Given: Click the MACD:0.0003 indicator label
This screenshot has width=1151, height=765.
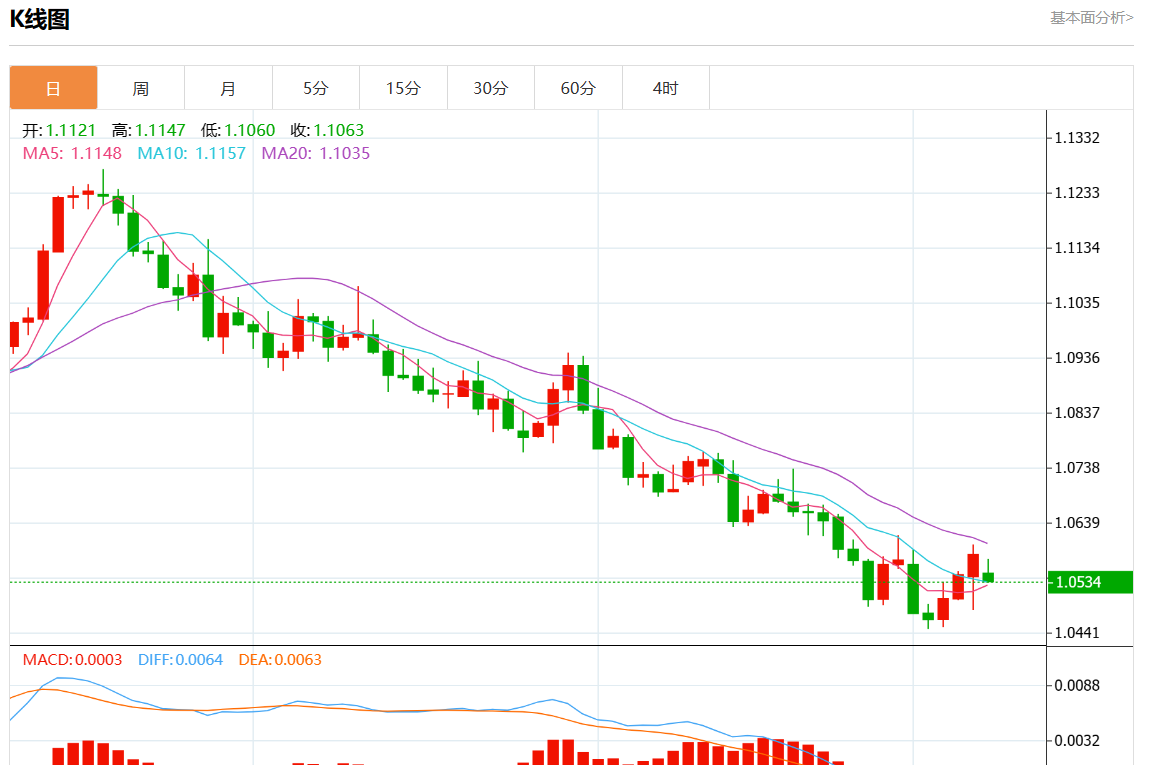Looking at the screenshot, I should point(72,659).
